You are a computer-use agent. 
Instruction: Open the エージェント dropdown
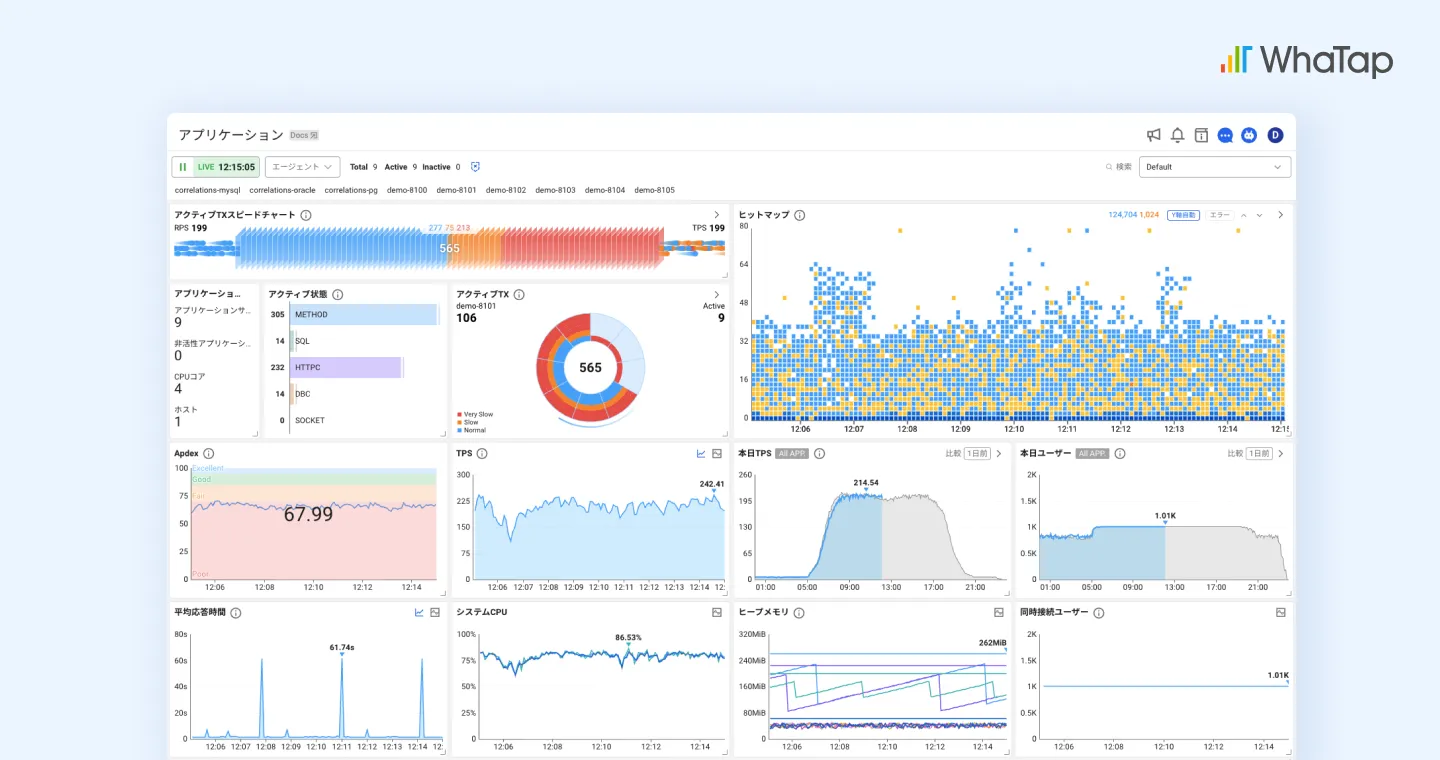tap(303, 167)
